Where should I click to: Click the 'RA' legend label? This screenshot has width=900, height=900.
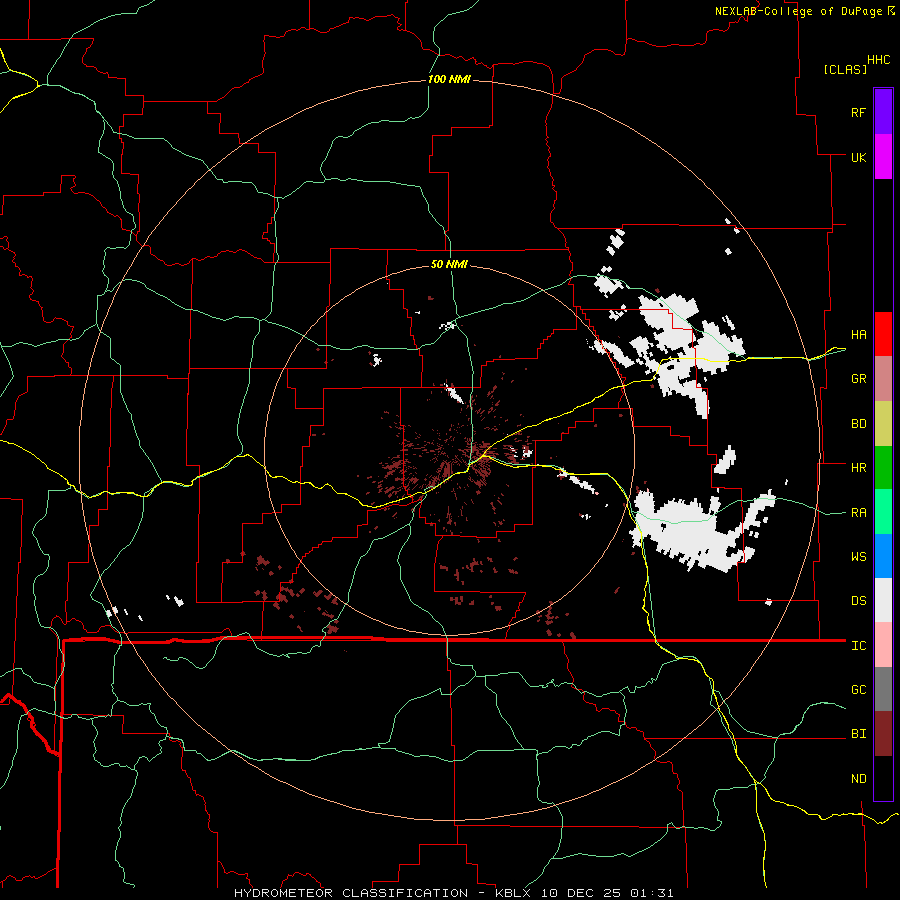[x=858, y=513]
